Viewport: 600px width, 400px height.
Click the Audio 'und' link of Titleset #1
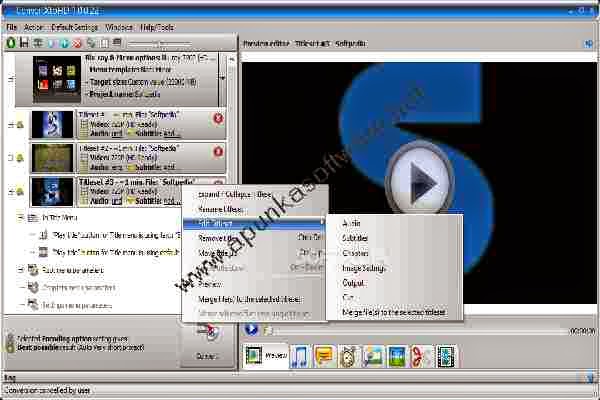tap(117, 134)
